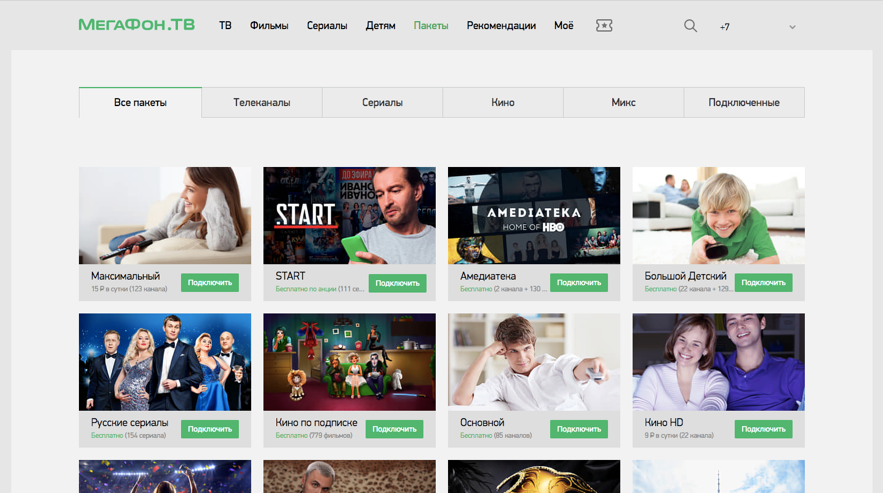The width and height of the screenshot is (883, 493).
Task: Click the Кино HD package title
Action: coord(664,423)
